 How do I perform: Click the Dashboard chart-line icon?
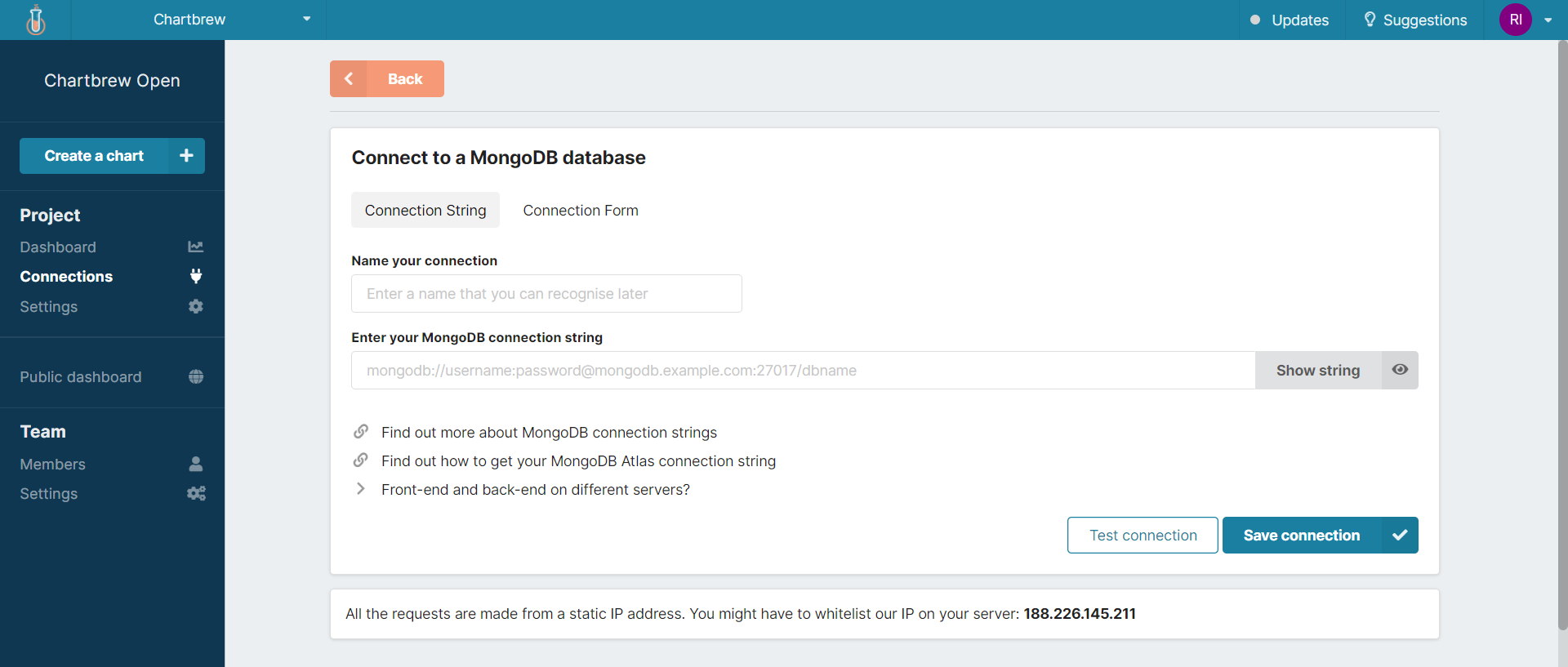point(196,247)
